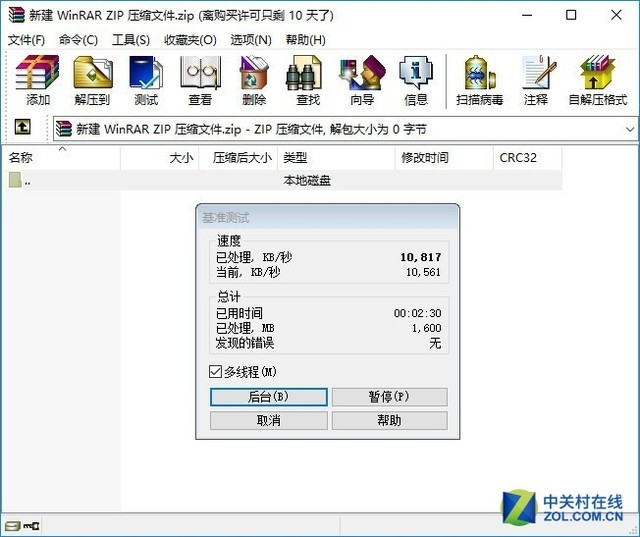Viewport: 640px width, 537px height.
Task: Toggle the Multithreading (多线程) checkbox
Action: click(x=215, y=371)
